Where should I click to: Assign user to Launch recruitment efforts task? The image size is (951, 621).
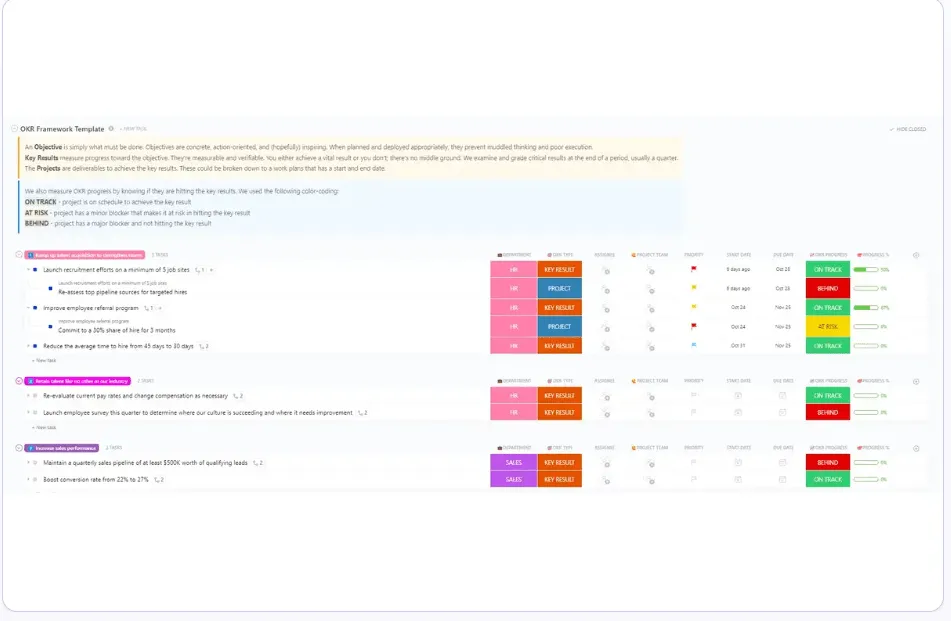click(x=605, y=270)
